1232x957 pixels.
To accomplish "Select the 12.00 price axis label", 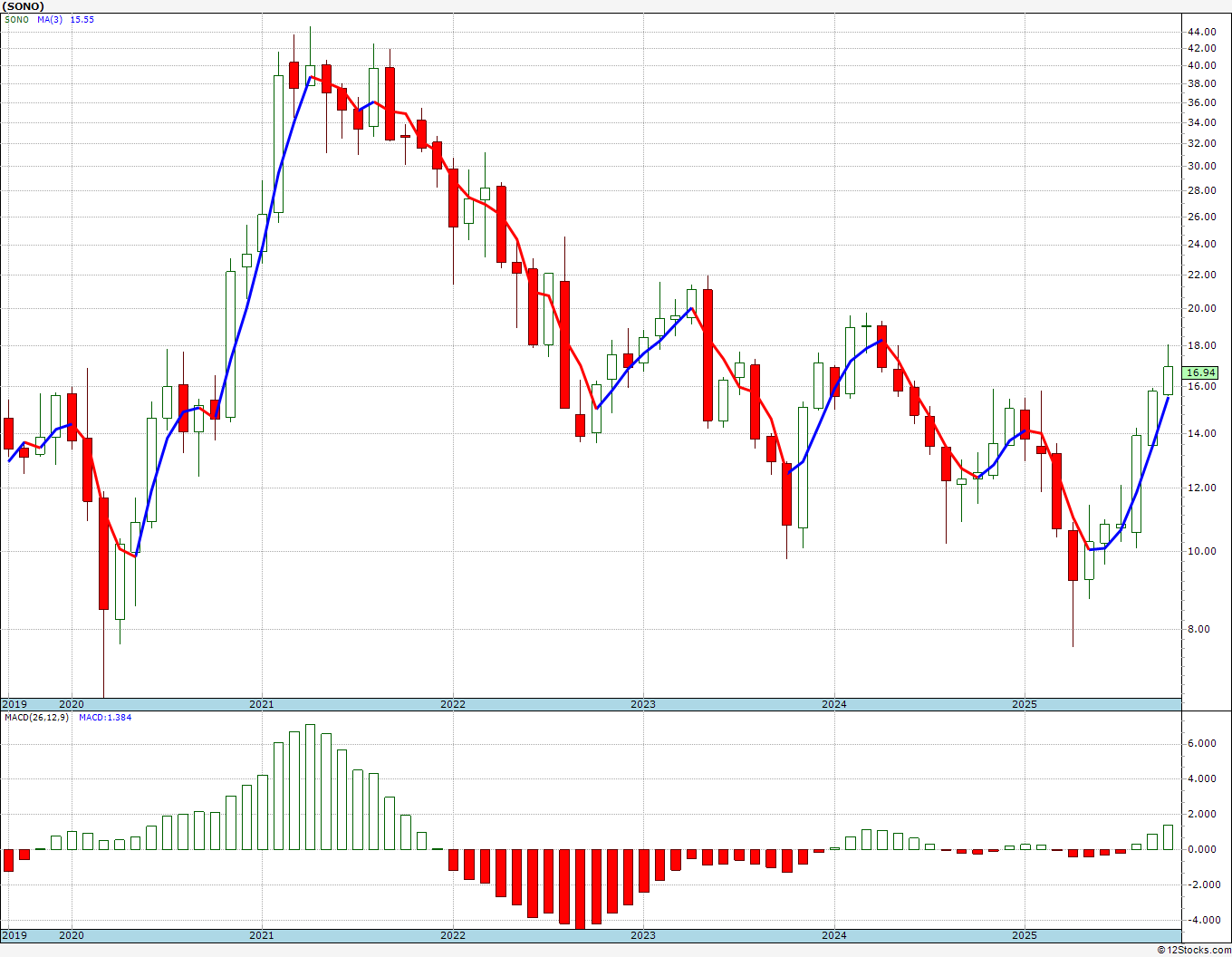I will coord(1201,488).
